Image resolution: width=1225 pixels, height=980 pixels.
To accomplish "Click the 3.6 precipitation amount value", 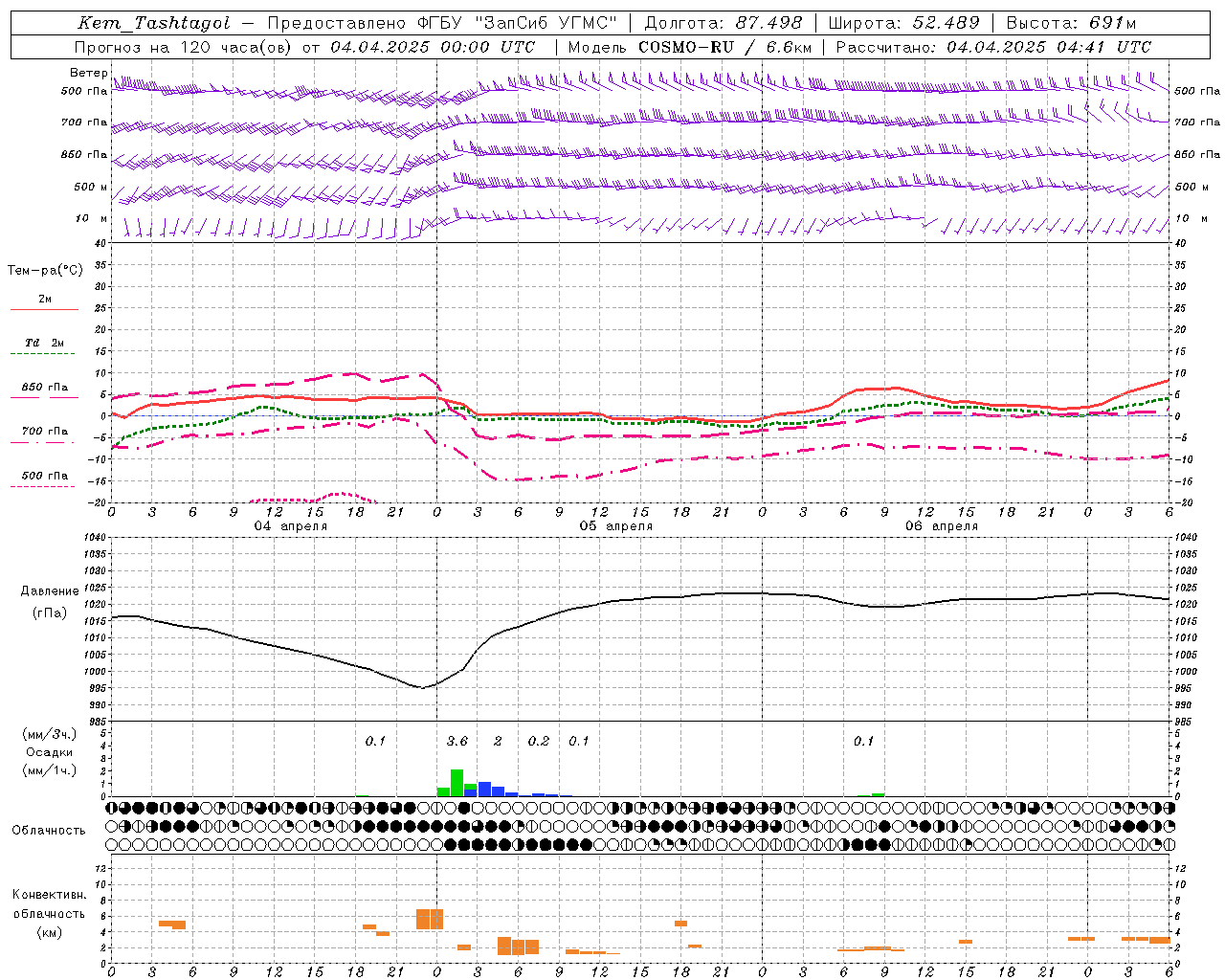I will point(457,742).
